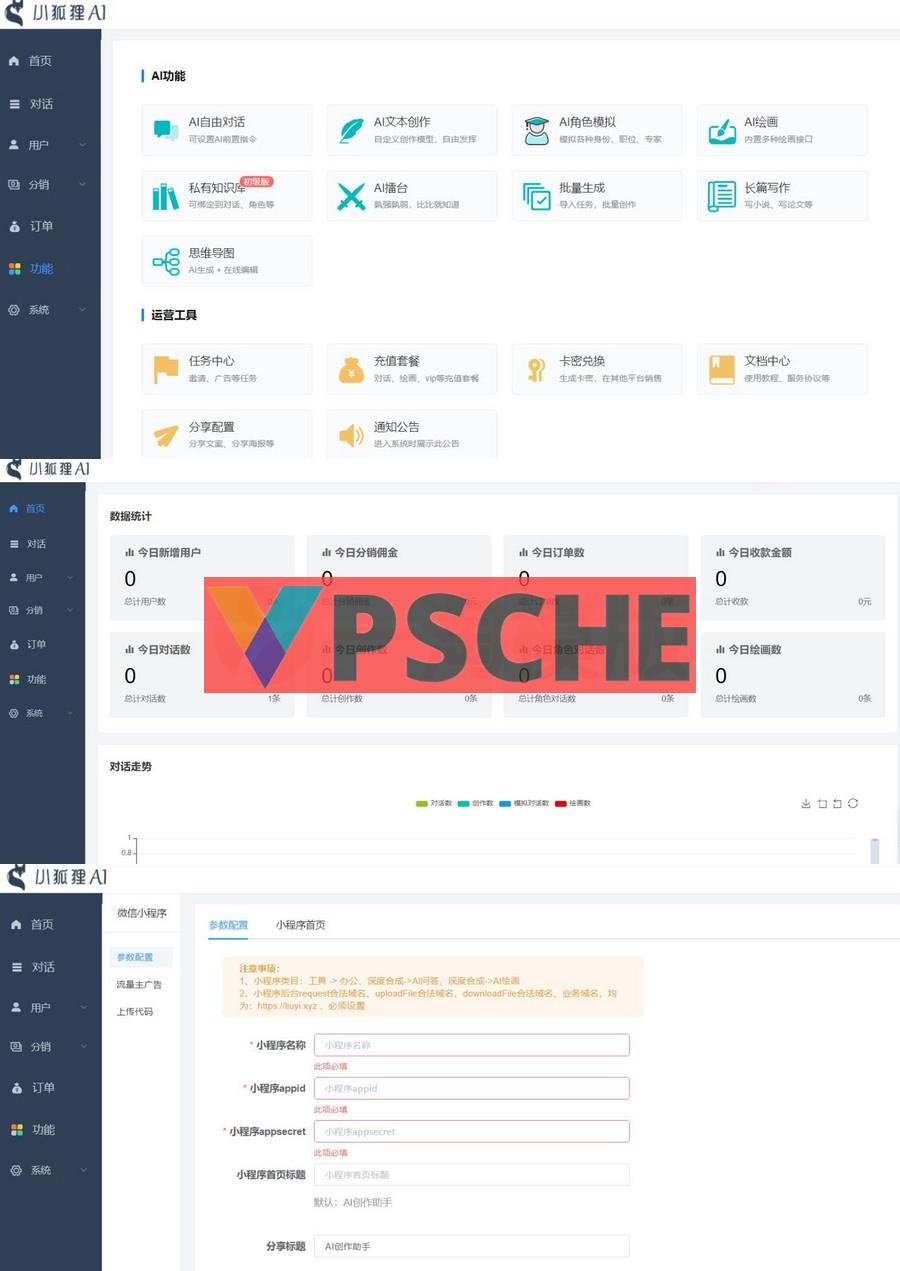Click the chart refresh icon in 对话走势

click(x=853, y=803)
